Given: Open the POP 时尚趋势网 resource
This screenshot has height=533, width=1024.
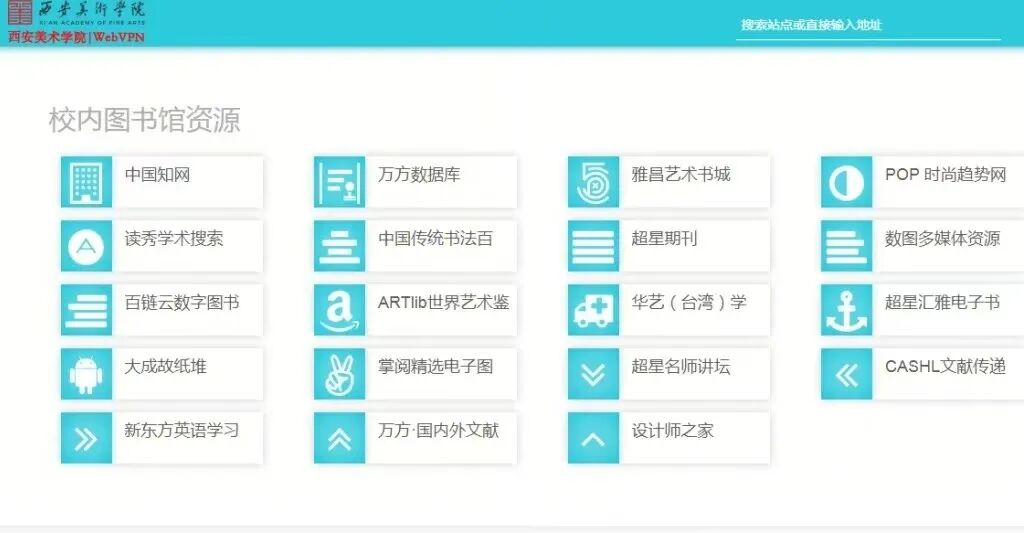Looking at the screenshot, I should pyautogui.click(x=945, y=174).
